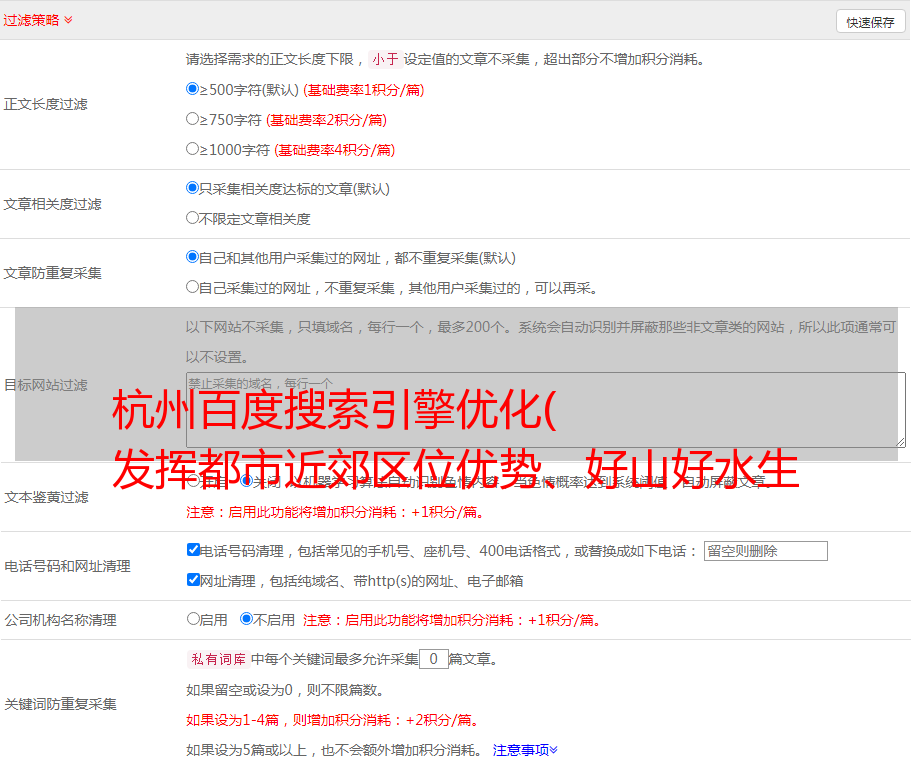Image resolution: width=912 pixels, height=768 pixels.
Task: Click the 目标网站过滤 label
Action: tap(46, 385)
